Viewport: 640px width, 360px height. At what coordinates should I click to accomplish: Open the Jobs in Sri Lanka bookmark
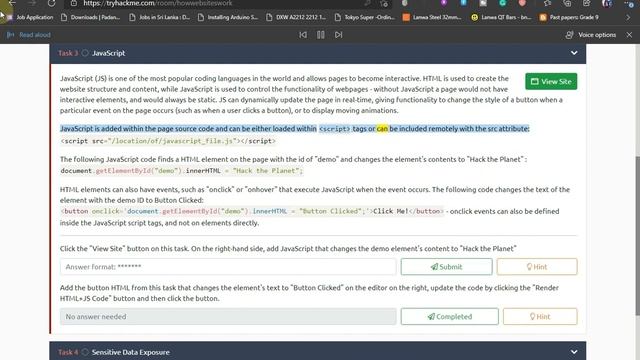pos(159,17)
